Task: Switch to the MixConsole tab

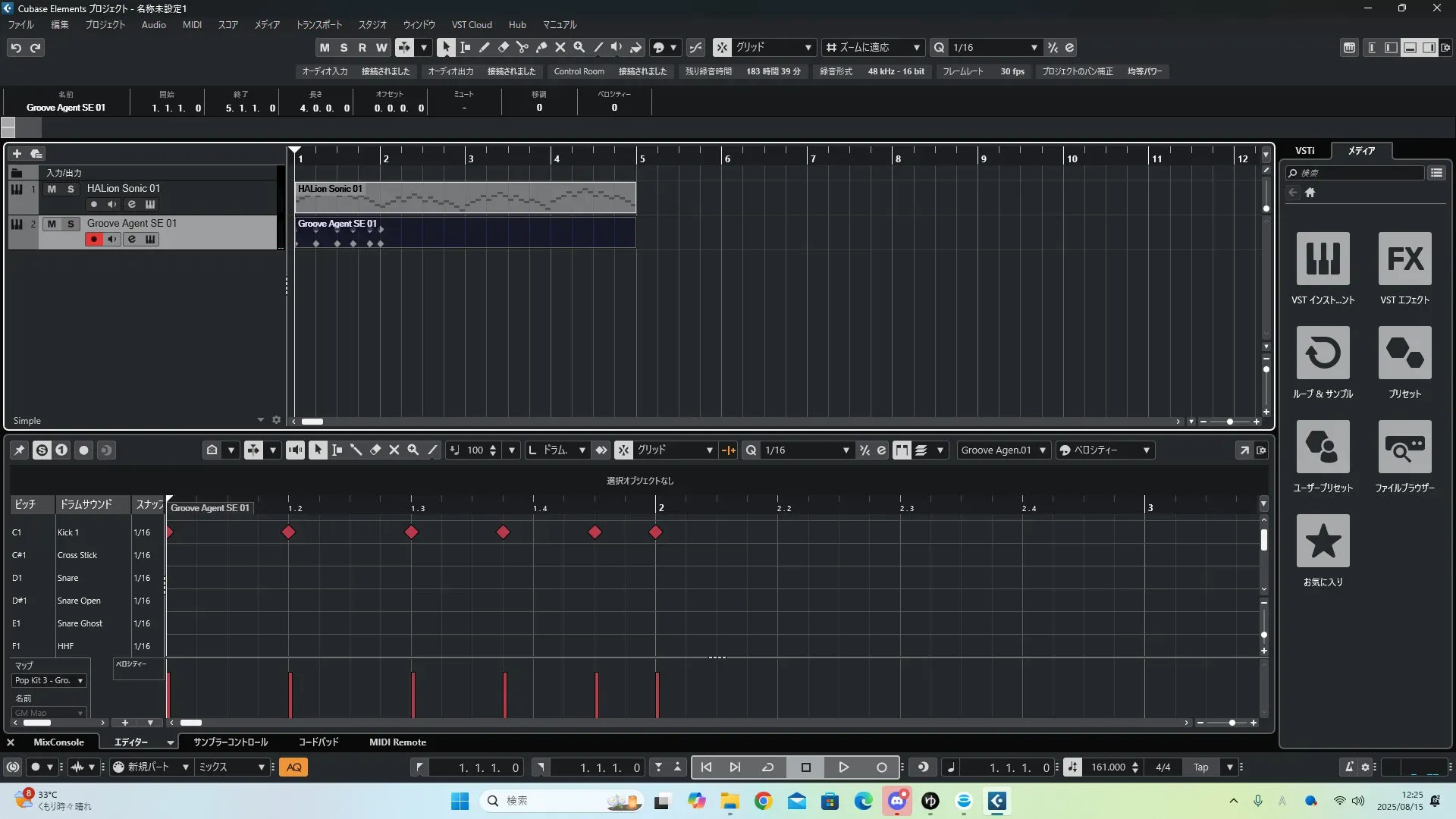Action: tap(58, 742)
